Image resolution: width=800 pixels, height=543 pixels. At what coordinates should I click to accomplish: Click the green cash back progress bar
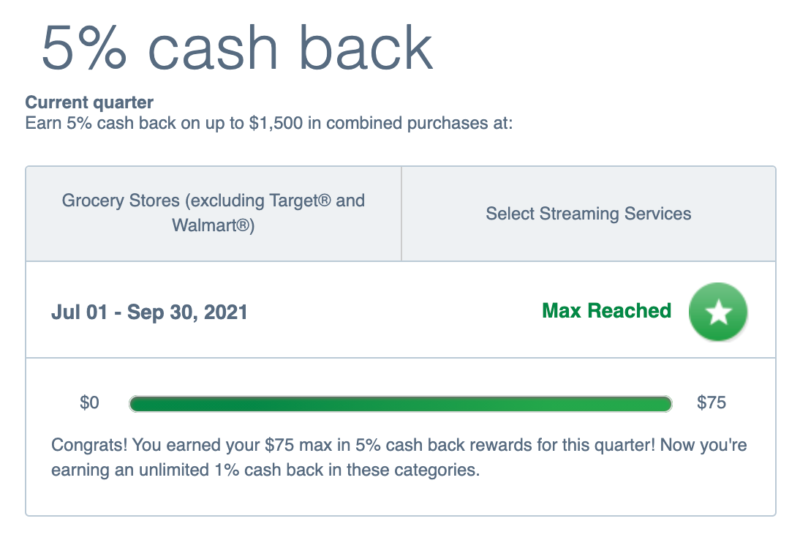[400, 404]
